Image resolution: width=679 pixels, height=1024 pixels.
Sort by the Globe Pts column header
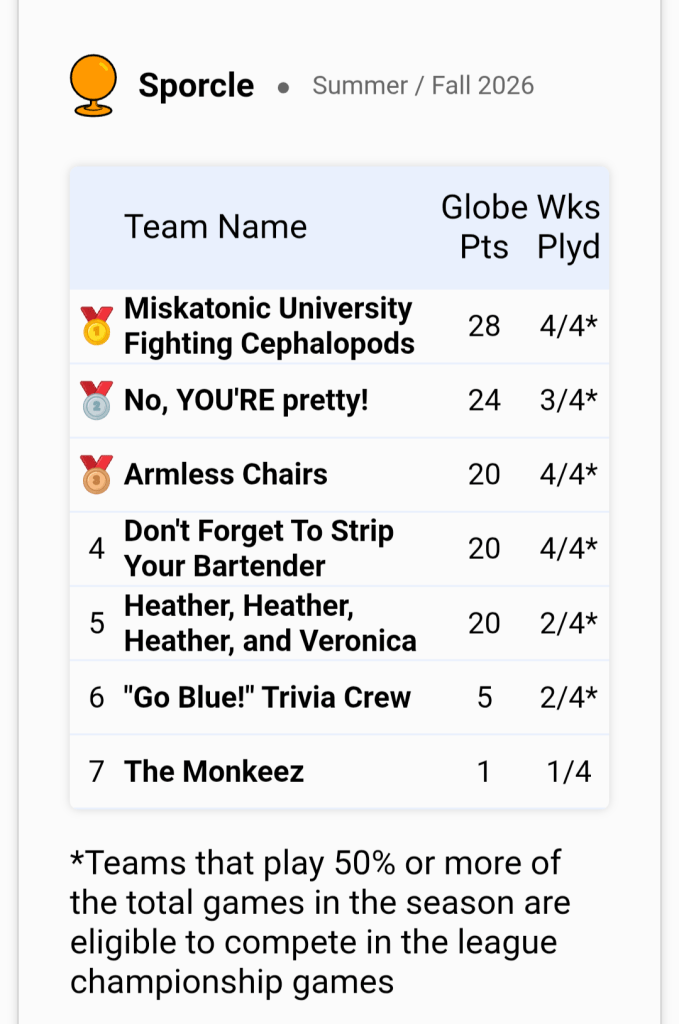[484, 227]
